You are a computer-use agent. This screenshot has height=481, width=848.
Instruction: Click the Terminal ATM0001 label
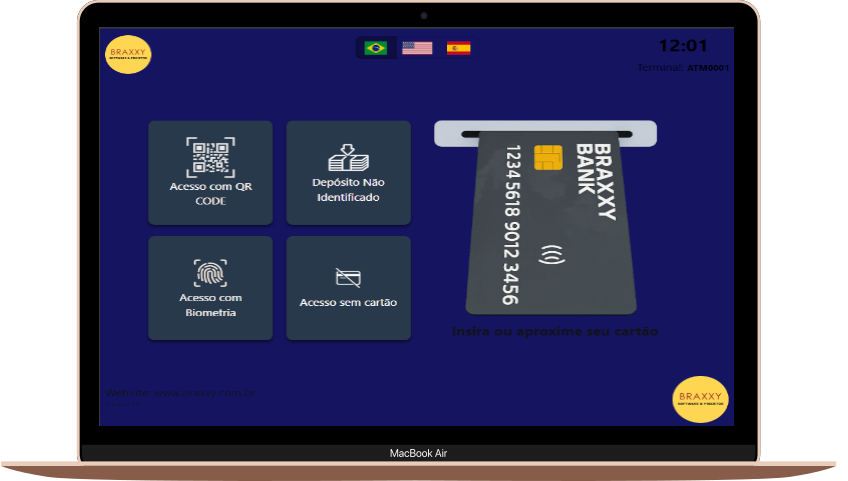point(683,68)
